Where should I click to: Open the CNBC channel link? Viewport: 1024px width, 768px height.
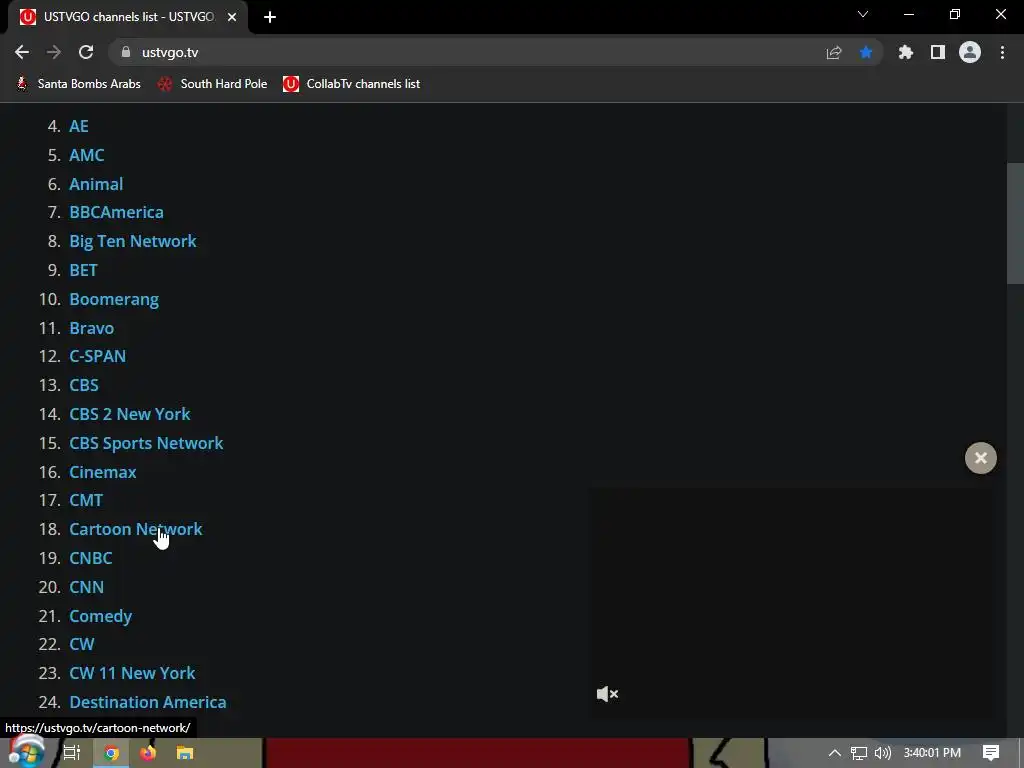pos(91,558)
